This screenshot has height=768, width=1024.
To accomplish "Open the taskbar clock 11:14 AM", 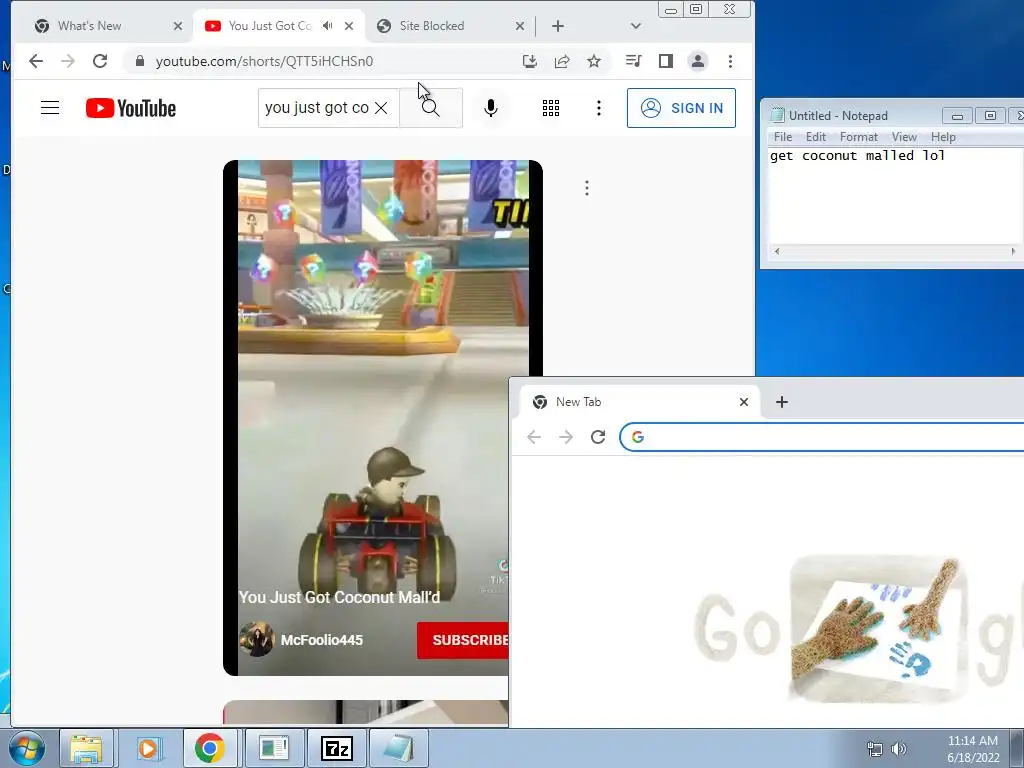I will click(x=972, y=748).
